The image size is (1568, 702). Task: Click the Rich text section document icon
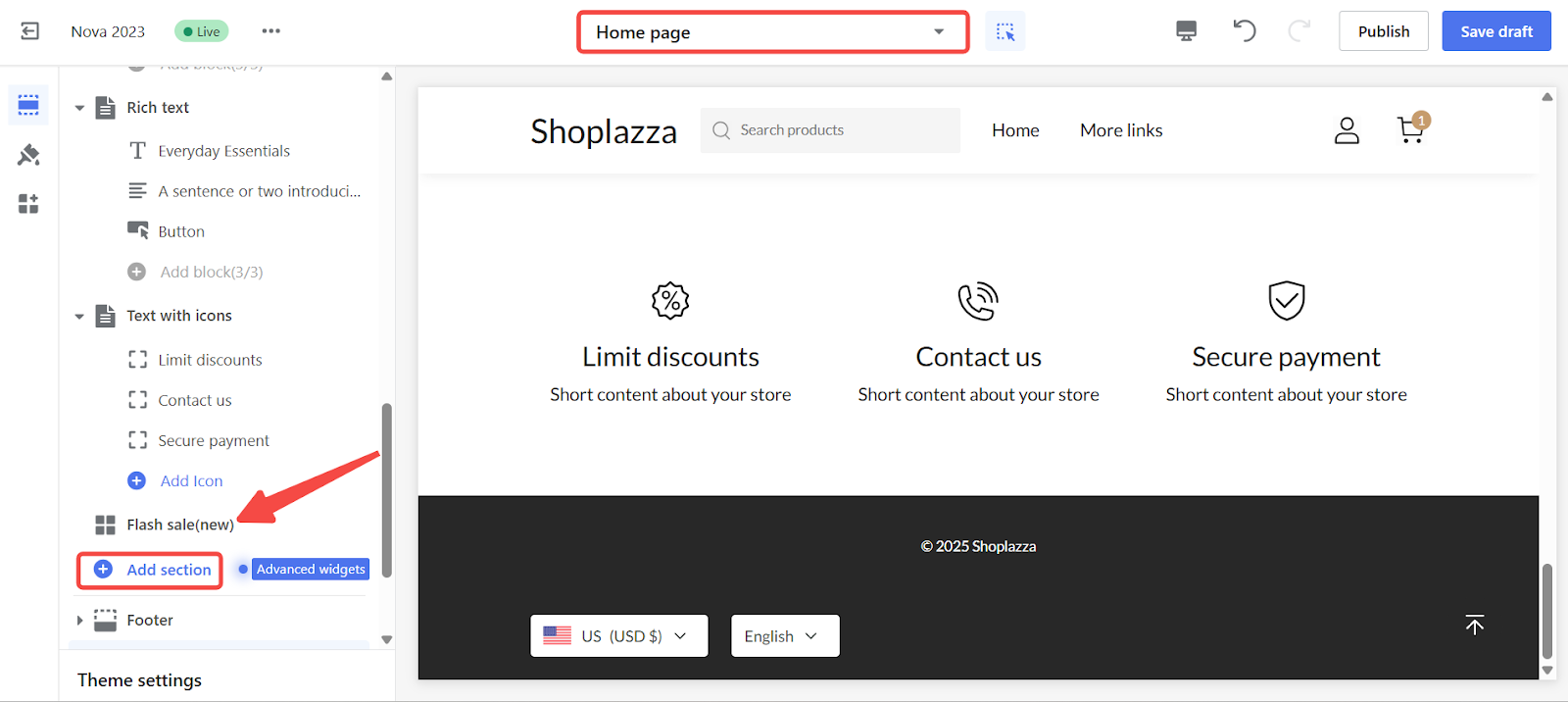105,108
